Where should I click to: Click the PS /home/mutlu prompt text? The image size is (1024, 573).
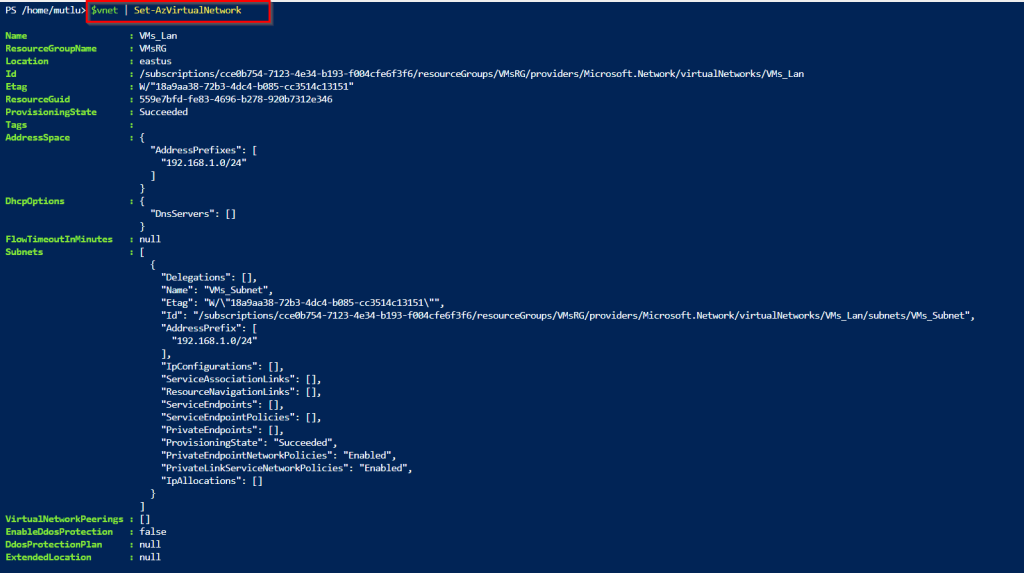point(45,10)
